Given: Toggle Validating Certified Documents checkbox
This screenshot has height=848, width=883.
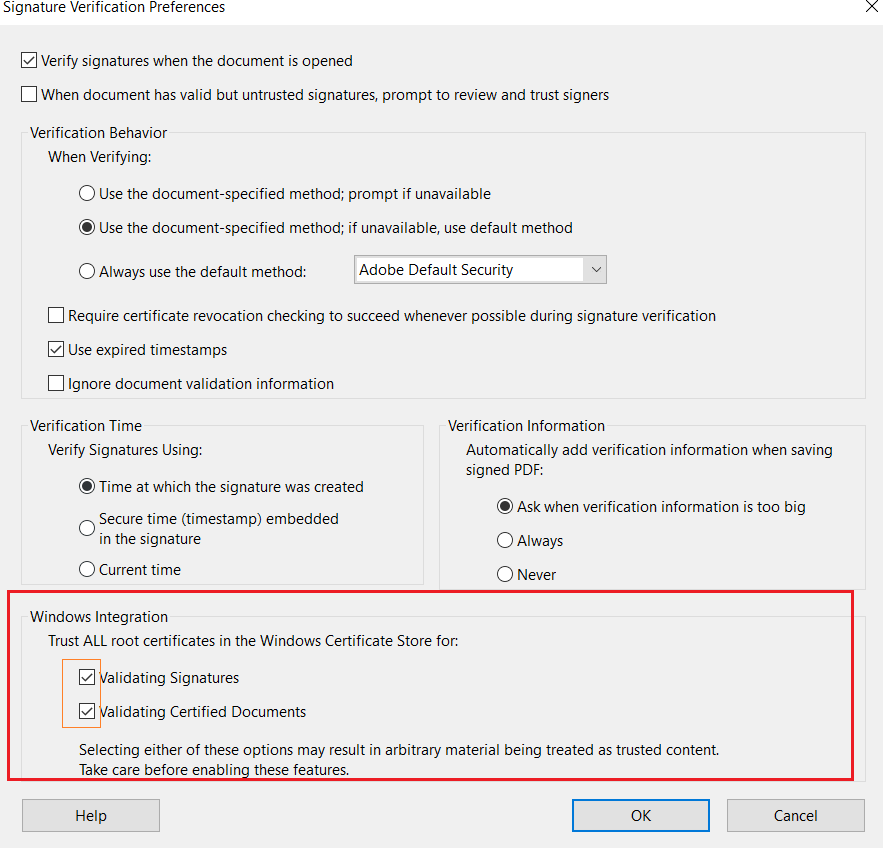Looking at the screenshot, I should click(88, 712).
